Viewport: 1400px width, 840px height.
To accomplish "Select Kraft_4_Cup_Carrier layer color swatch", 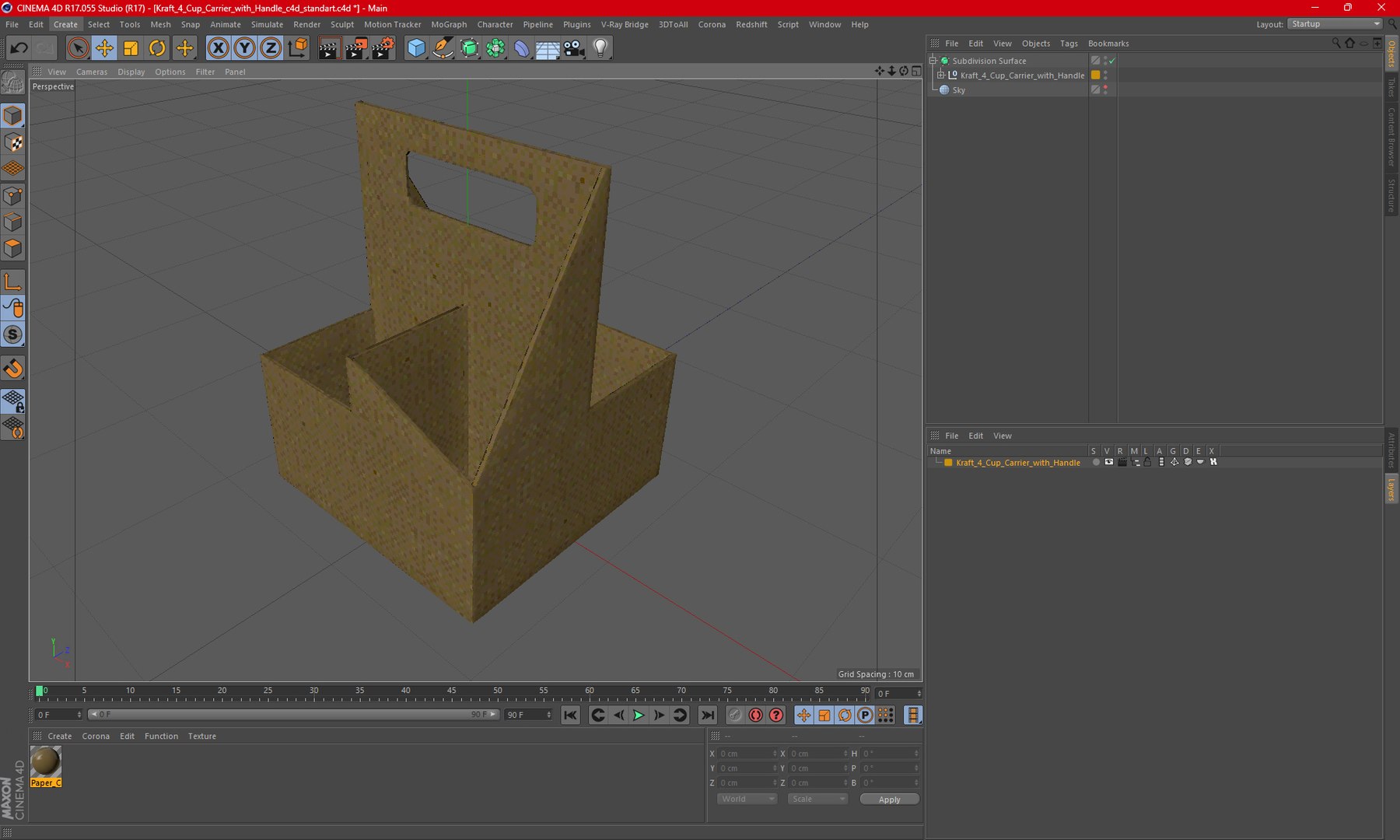I will coord(948,462).
